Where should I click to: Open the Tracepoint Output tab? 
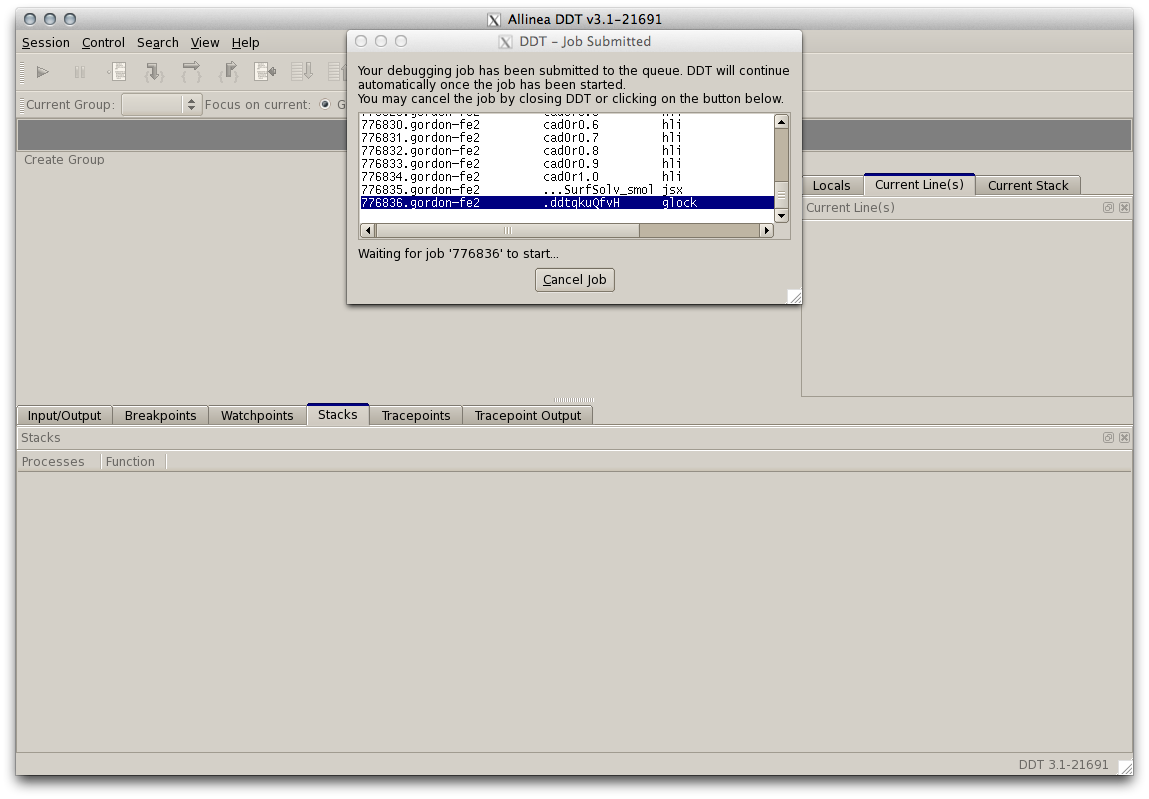(528, 416)
